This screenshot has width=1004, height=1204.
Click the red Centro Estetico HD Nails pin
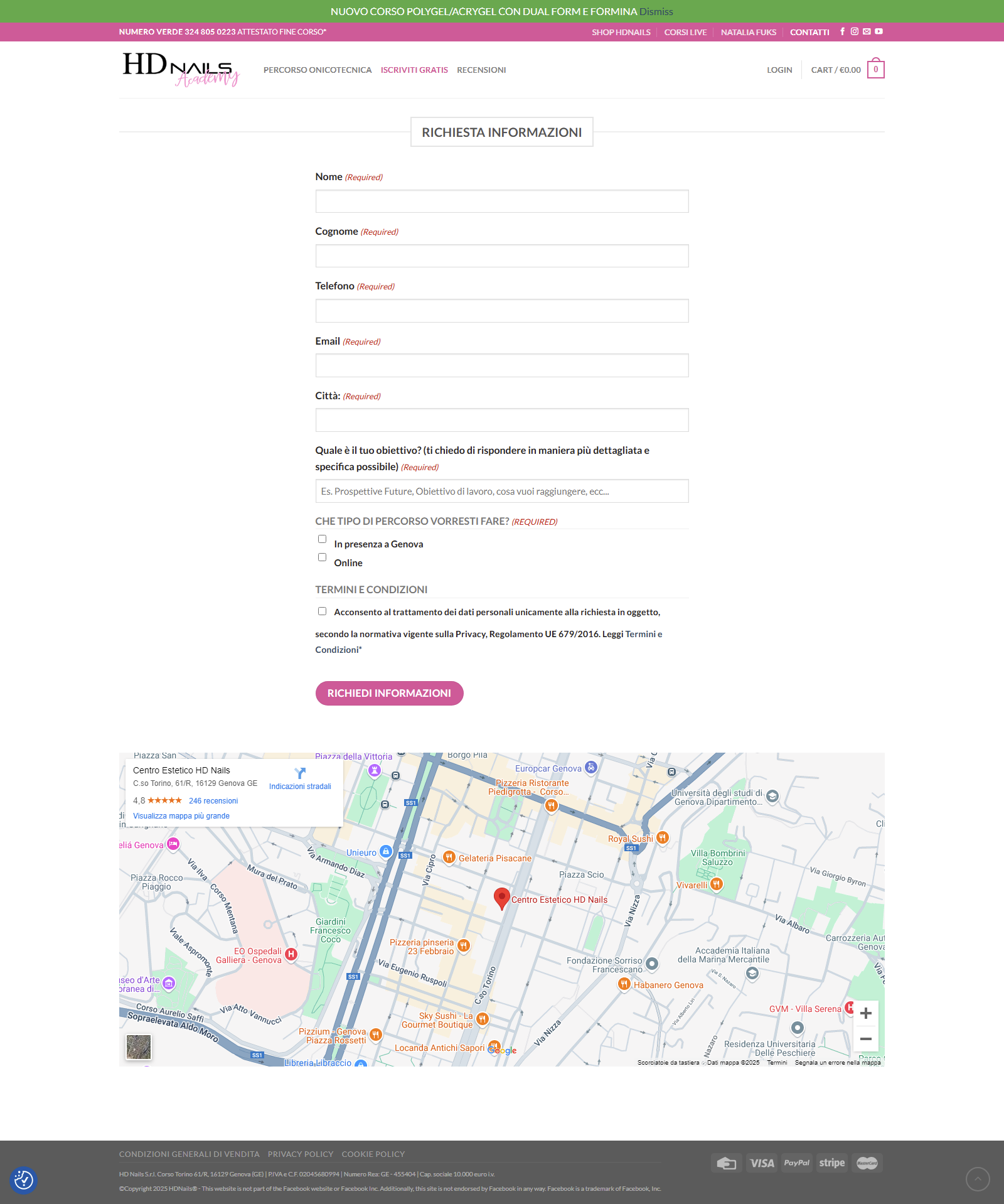pyautogui.click(x=501, y=898)
